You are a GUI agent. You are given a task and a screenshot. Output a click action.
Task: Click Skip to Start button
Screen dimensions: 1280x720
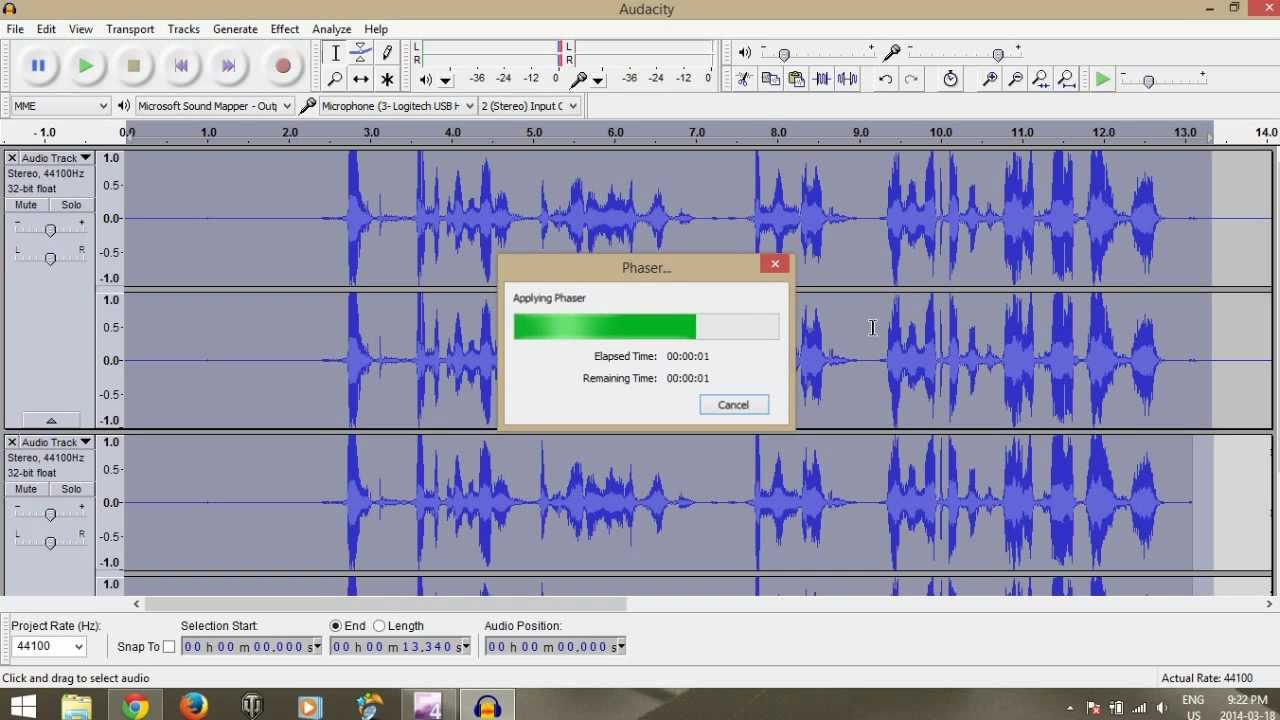pyautogui.click(x=181, y=66)
